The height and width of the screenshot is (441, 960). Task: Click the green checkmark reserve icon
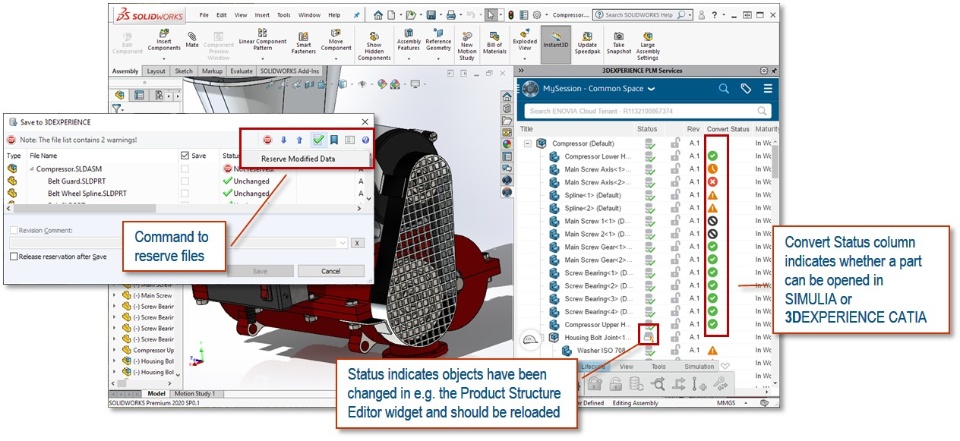(318, 140)
